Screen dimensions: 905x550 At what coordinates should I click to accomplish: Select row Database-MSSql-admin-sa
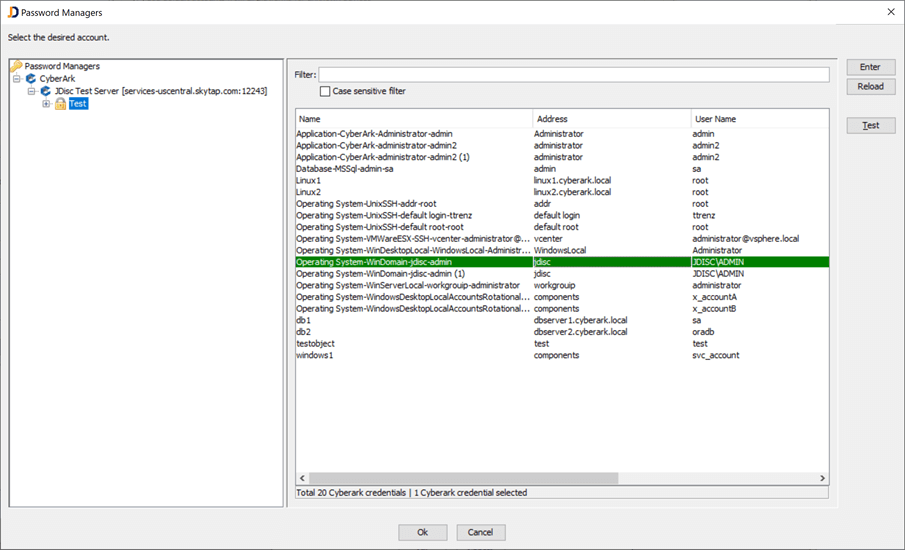[x=562, y=169]
